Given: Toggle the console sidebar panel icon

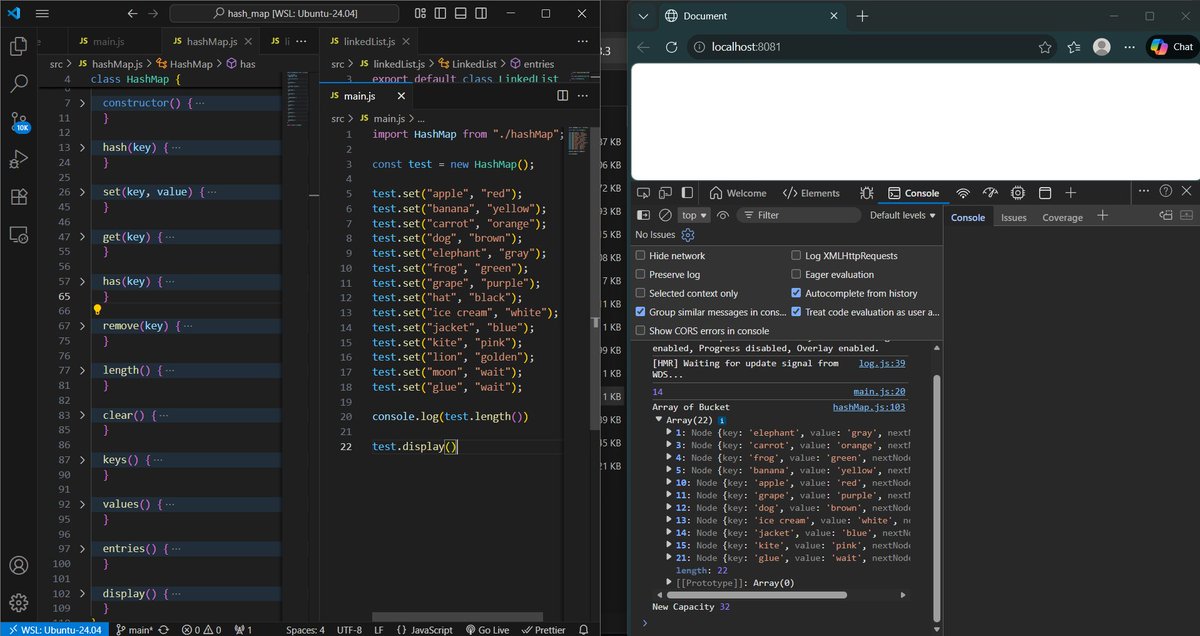Looking at the screenshot, I should pos(644,215).
